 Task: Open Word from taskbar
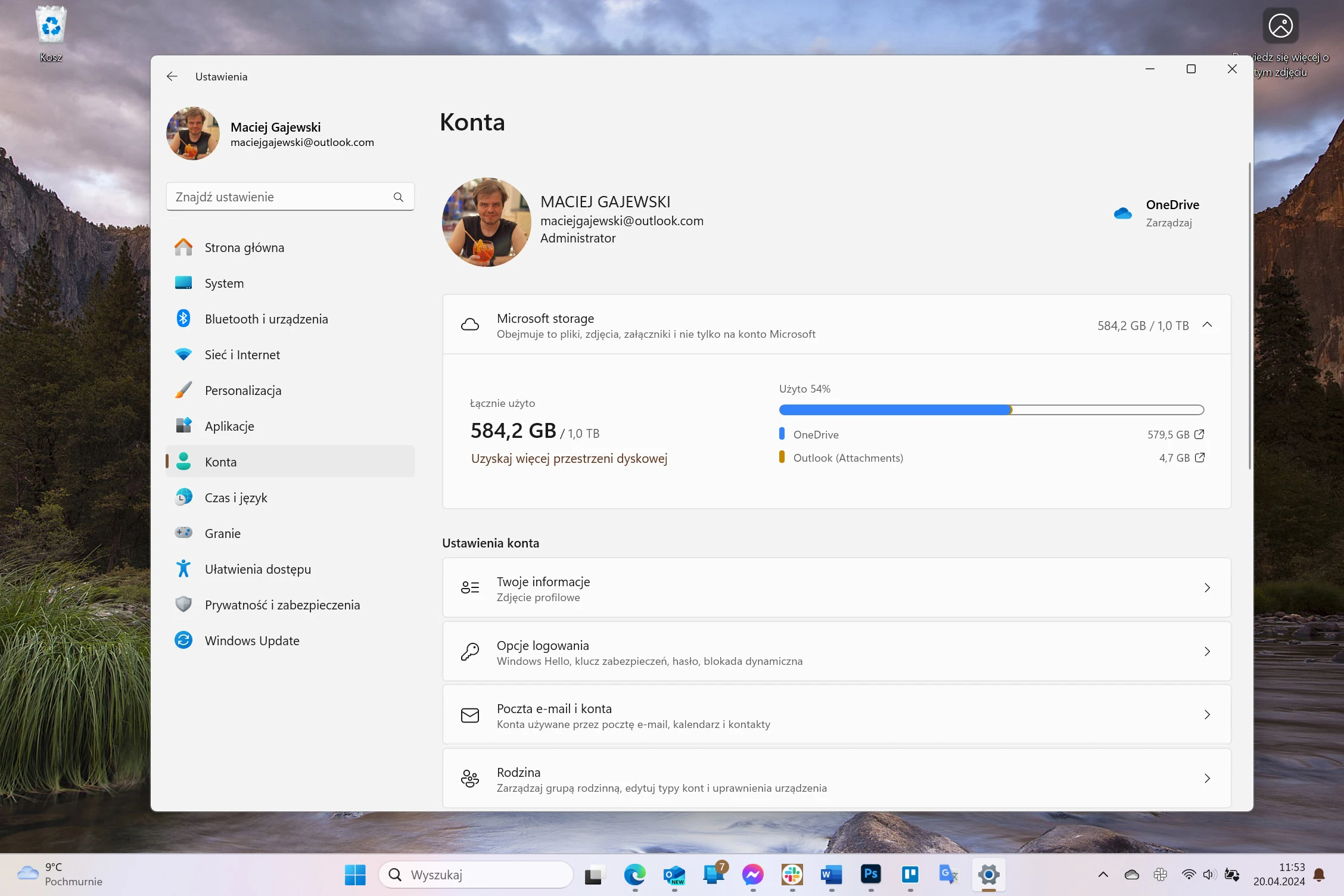pos(831,875)
